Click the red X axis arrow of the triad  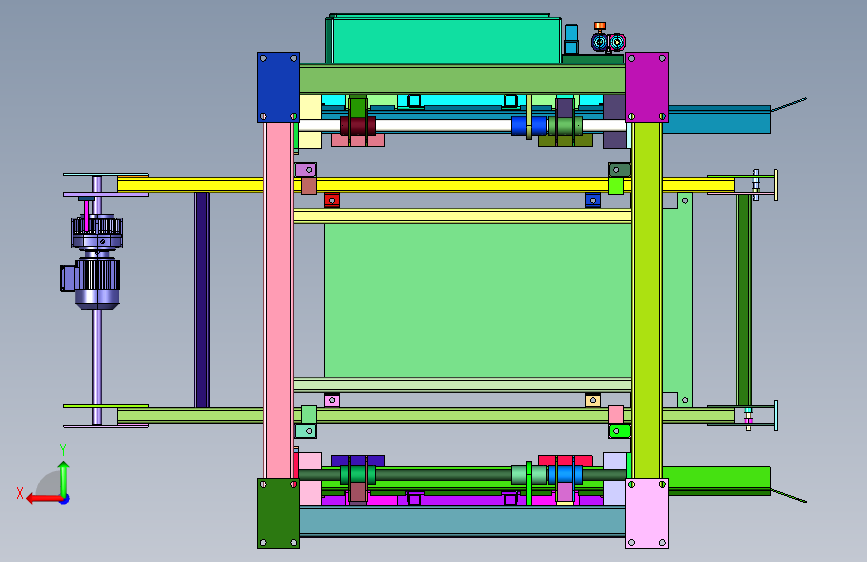(43, 499)
